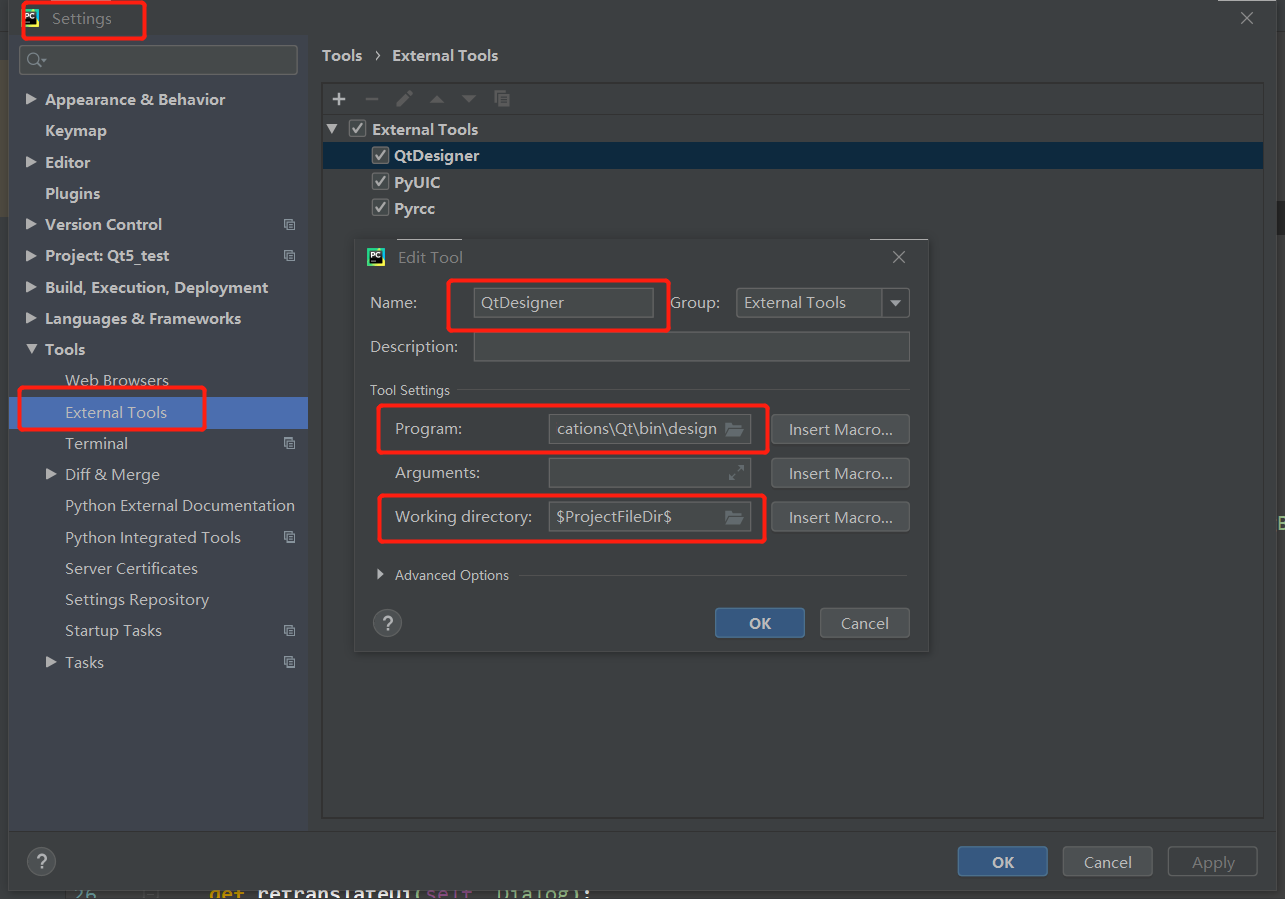Select Web Browsers under Tools
Image resolution: width=1285 pixels, height=899 pixels.
[x=117, y=380]
